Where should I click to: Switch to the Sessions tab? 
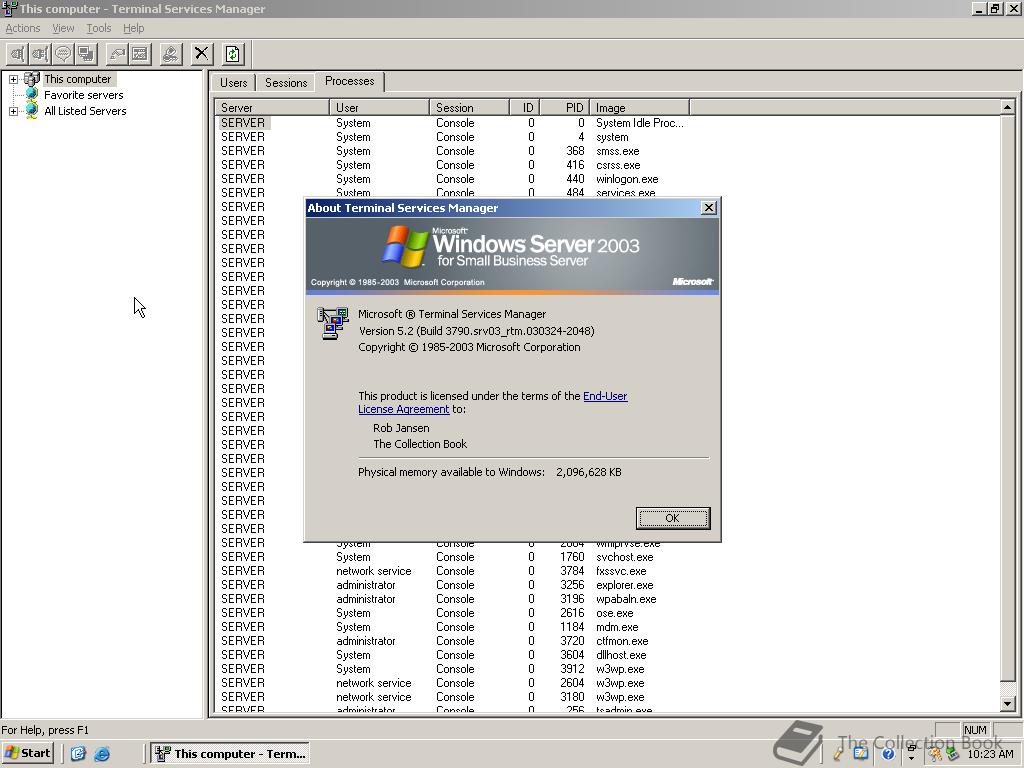(286, 83)
